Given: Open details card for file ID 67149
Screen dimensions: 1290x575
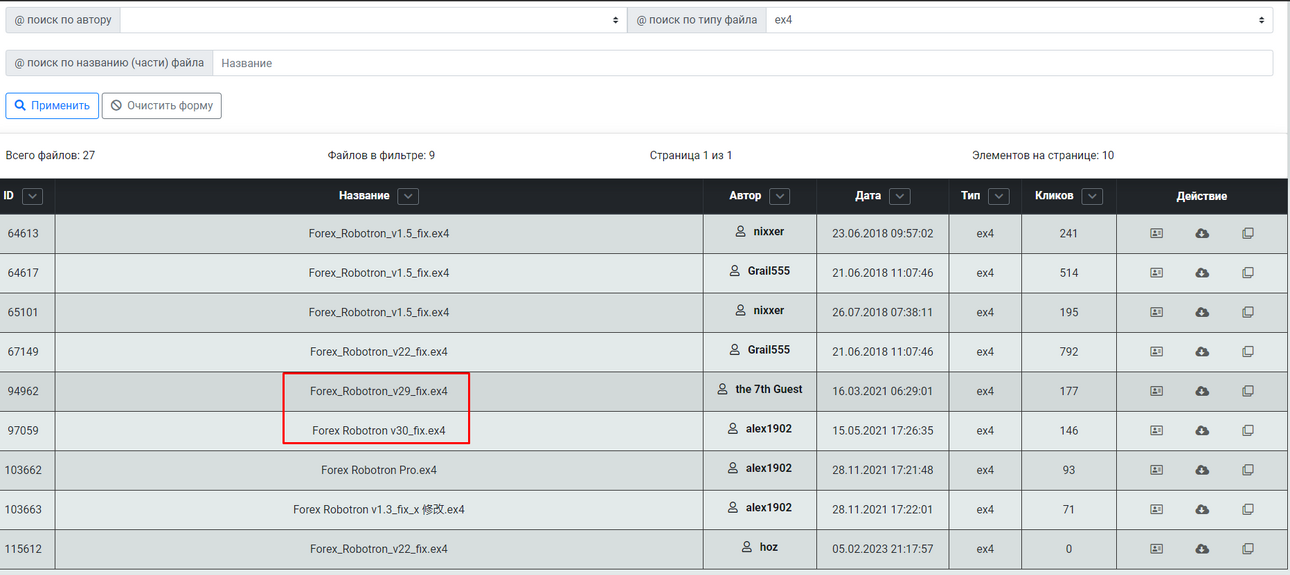Looking at the screenshot, I should [x=1156, y=352].
